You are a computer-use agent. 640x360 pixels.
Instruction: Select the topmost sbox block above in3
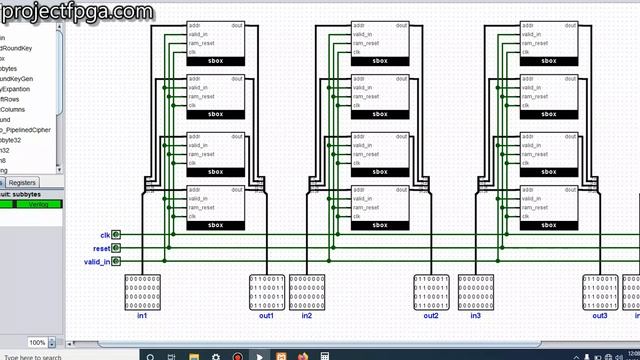click(549, 43)
